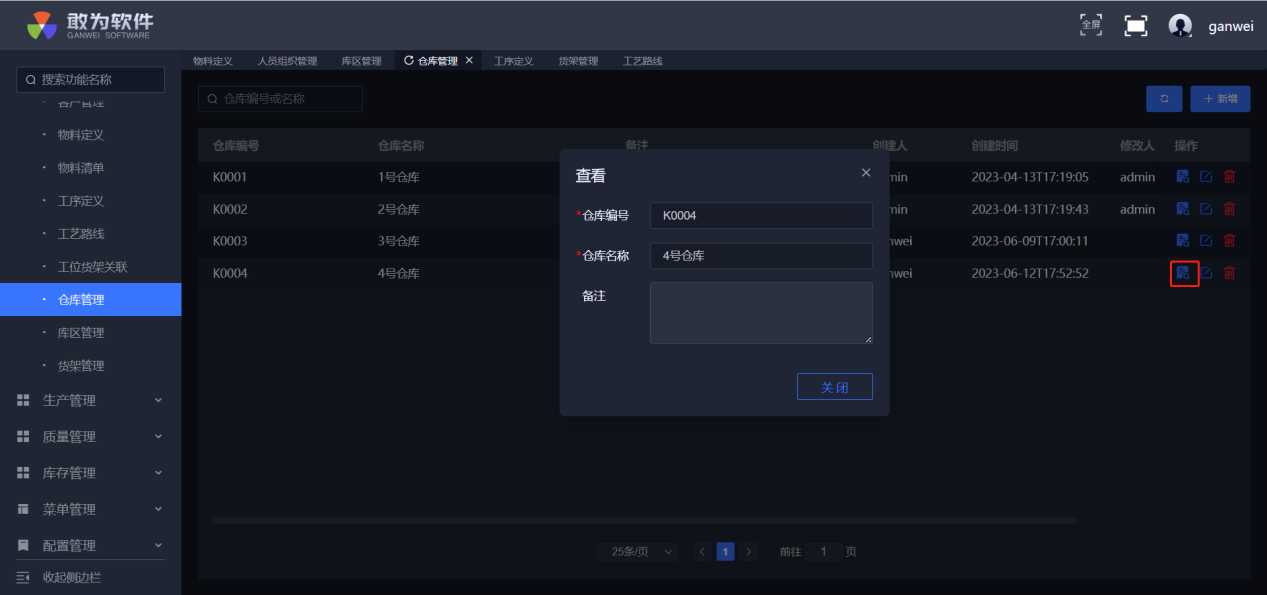The image size is (1267, 595).
Task: Delete warehouse K0004
Action: [1229, 273]
